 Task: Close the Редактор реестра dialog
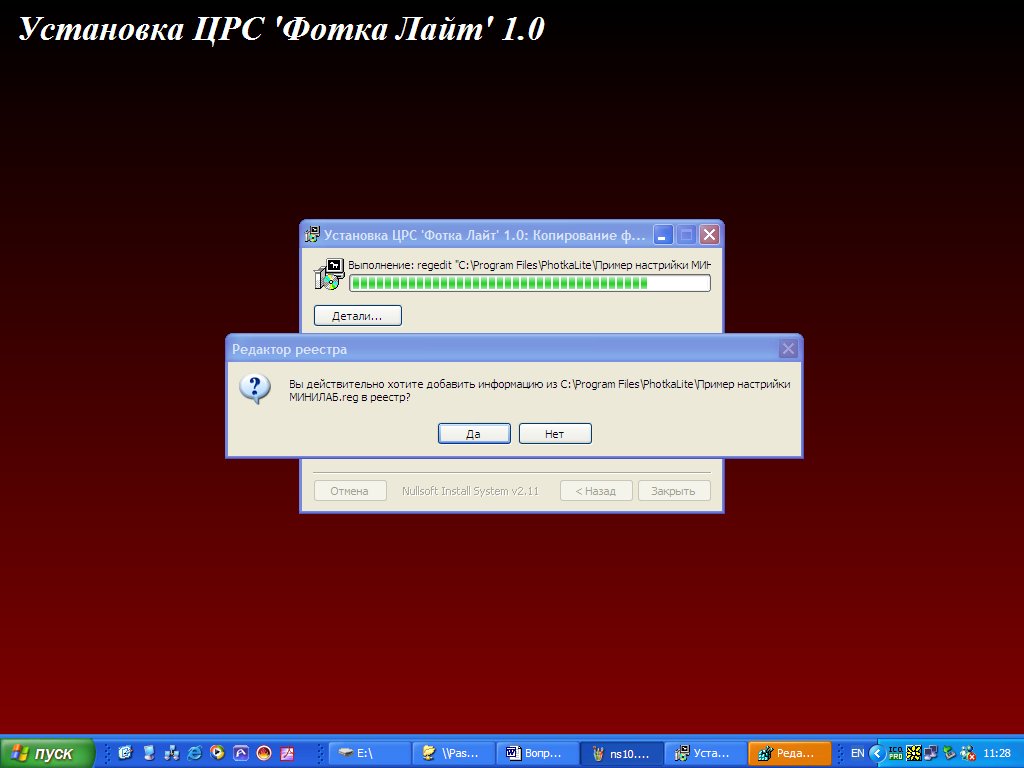pos(788,349)
